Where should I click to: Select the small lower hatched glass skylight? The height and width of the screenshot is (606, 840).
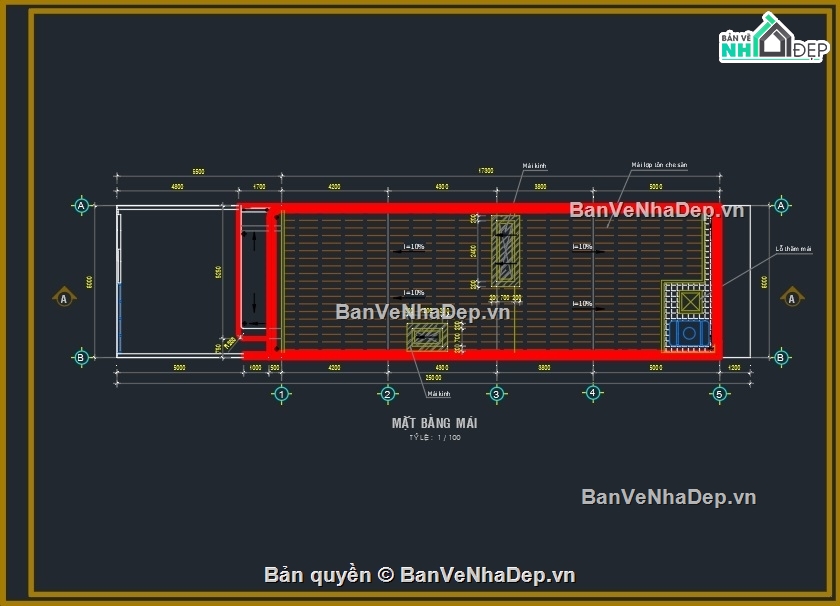pyautogui.click(x=427, y=337)
